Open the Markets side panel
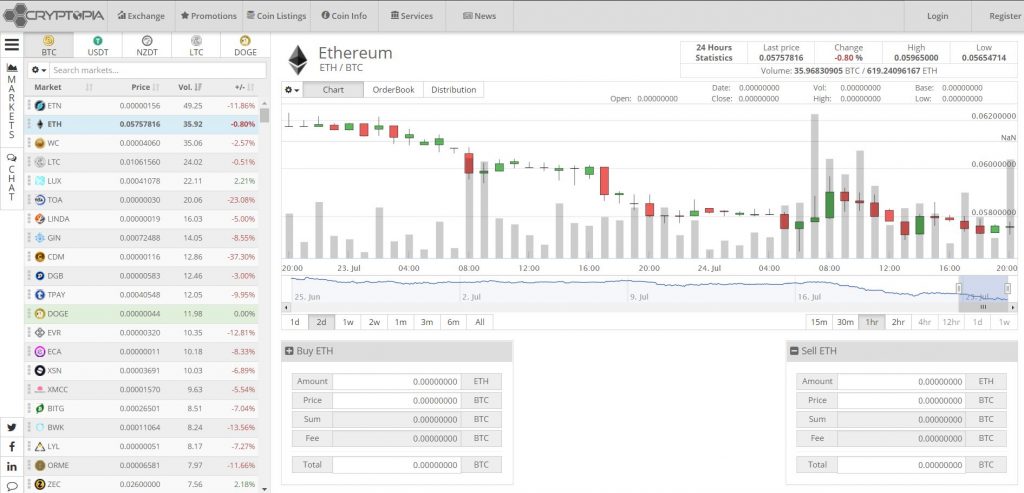 [x=12, y=101]
